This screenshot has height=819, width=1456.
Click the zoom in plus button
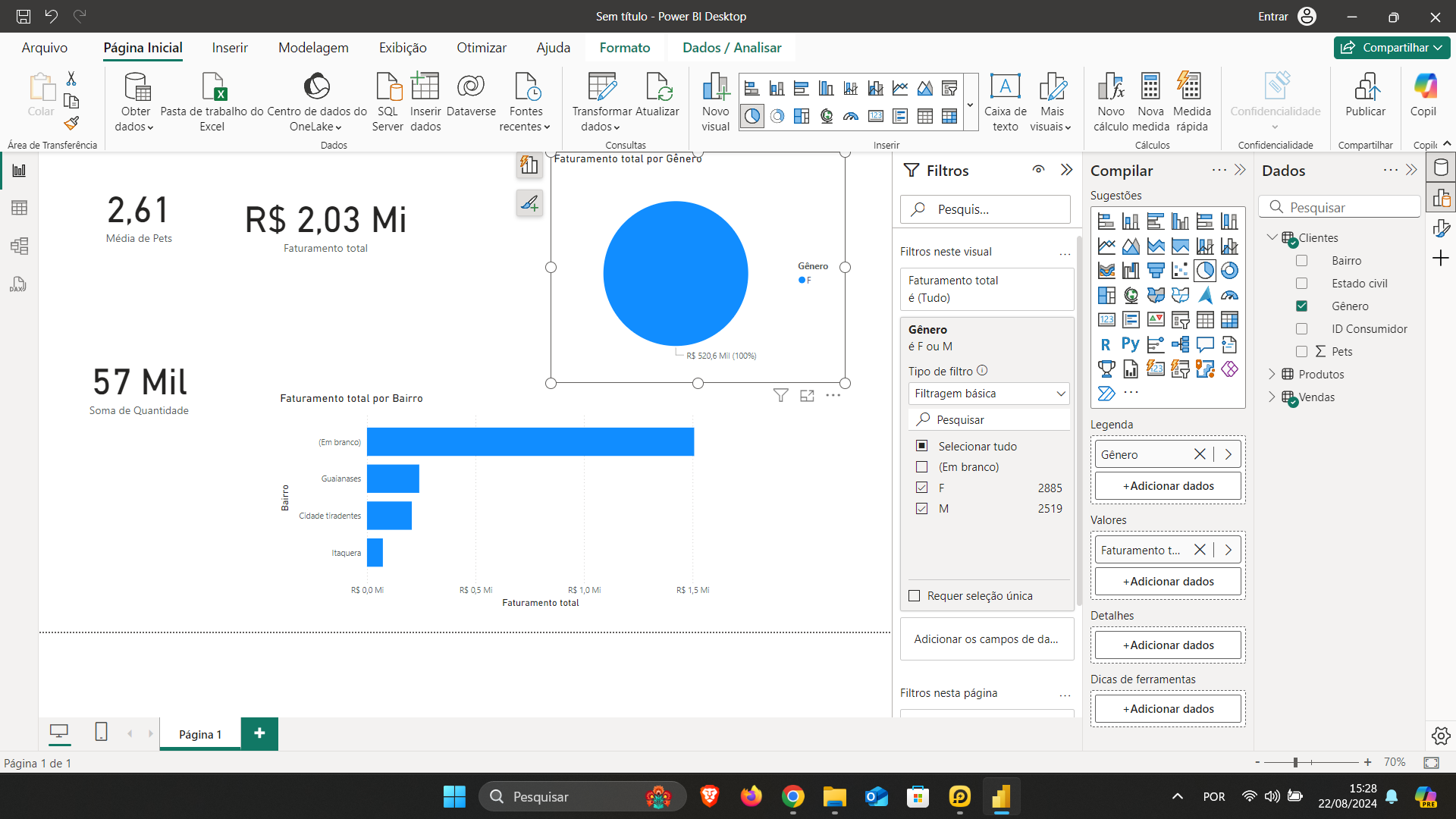point(1367,762)
